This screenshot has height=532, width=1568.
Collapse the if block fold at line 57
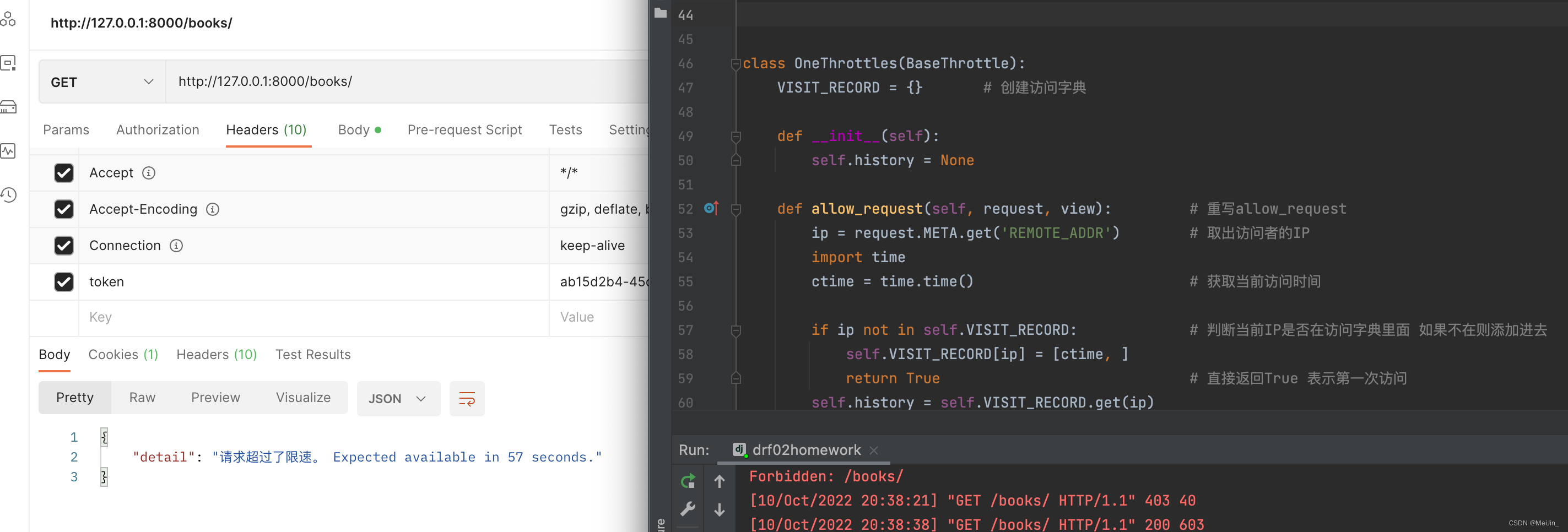coord(736,330)
